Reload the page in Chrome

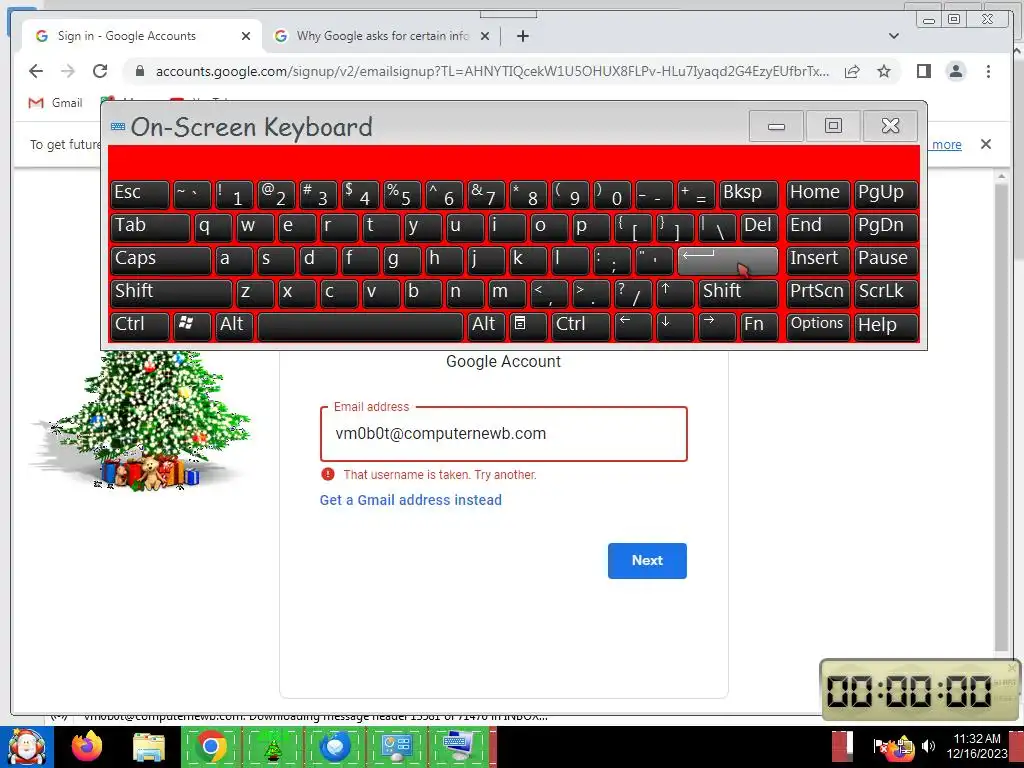pos(100,71)
